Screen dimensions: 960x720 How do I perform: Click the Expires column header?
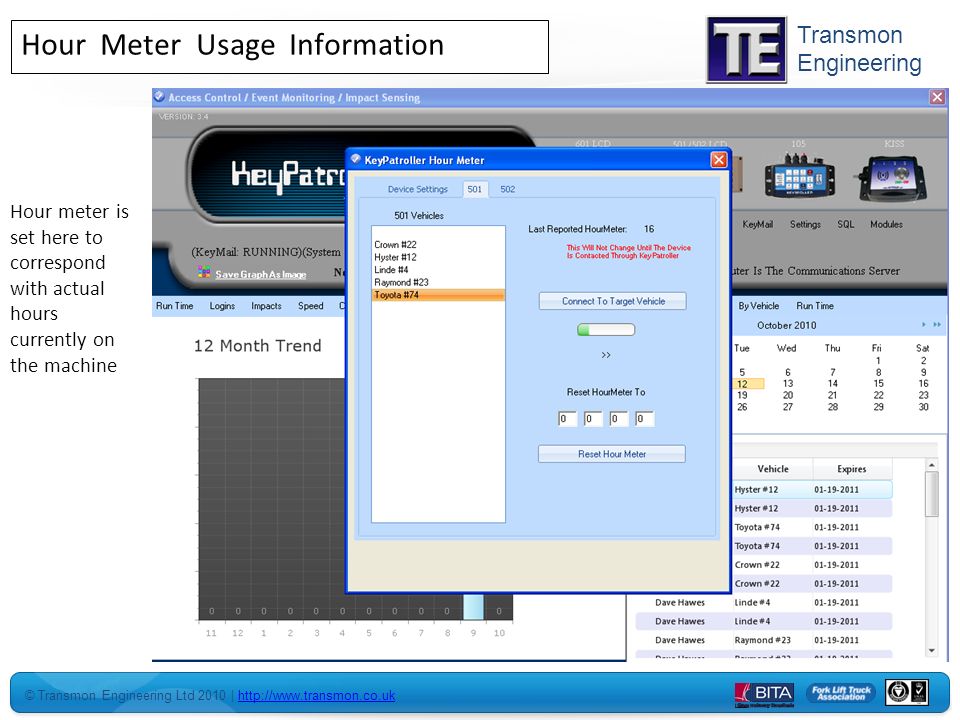tap(852, 469)
